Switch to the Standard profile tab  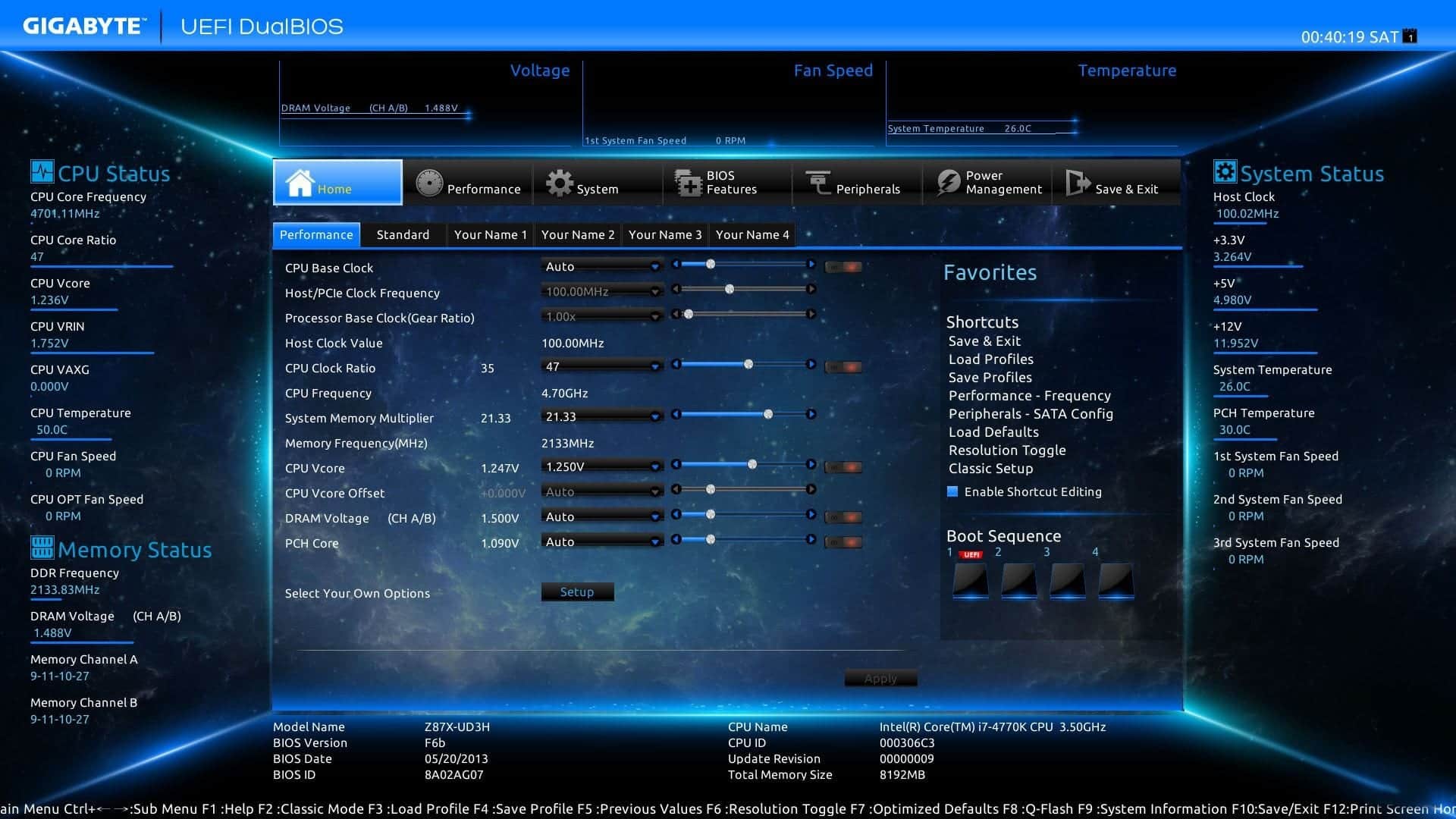[x=402, y=234]
